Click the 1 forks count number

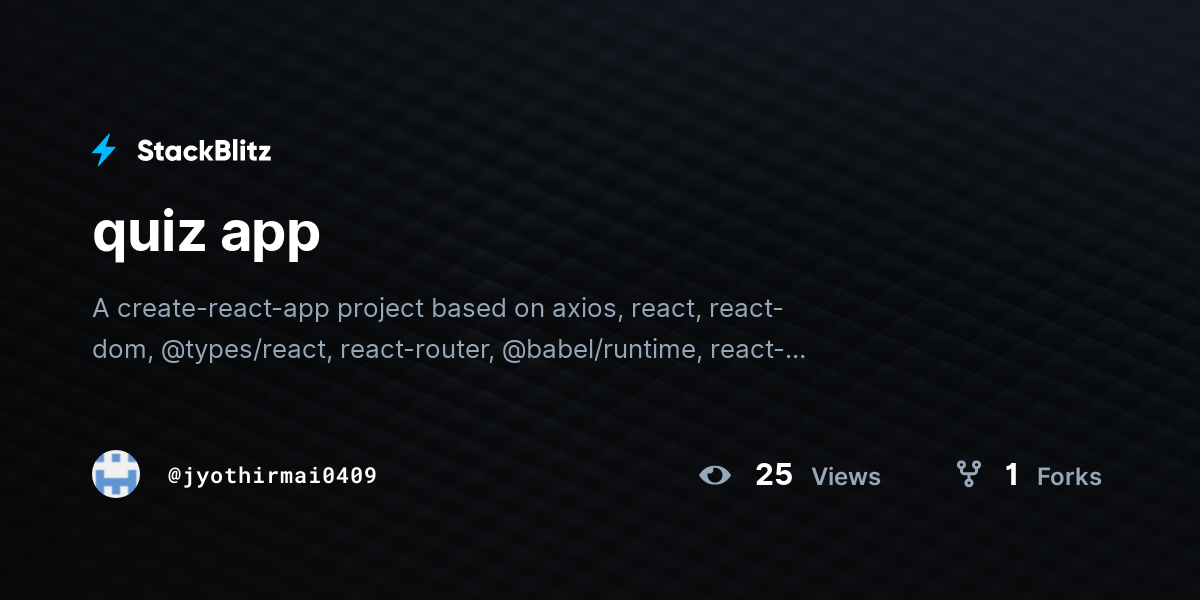[x=1012, y=475]
